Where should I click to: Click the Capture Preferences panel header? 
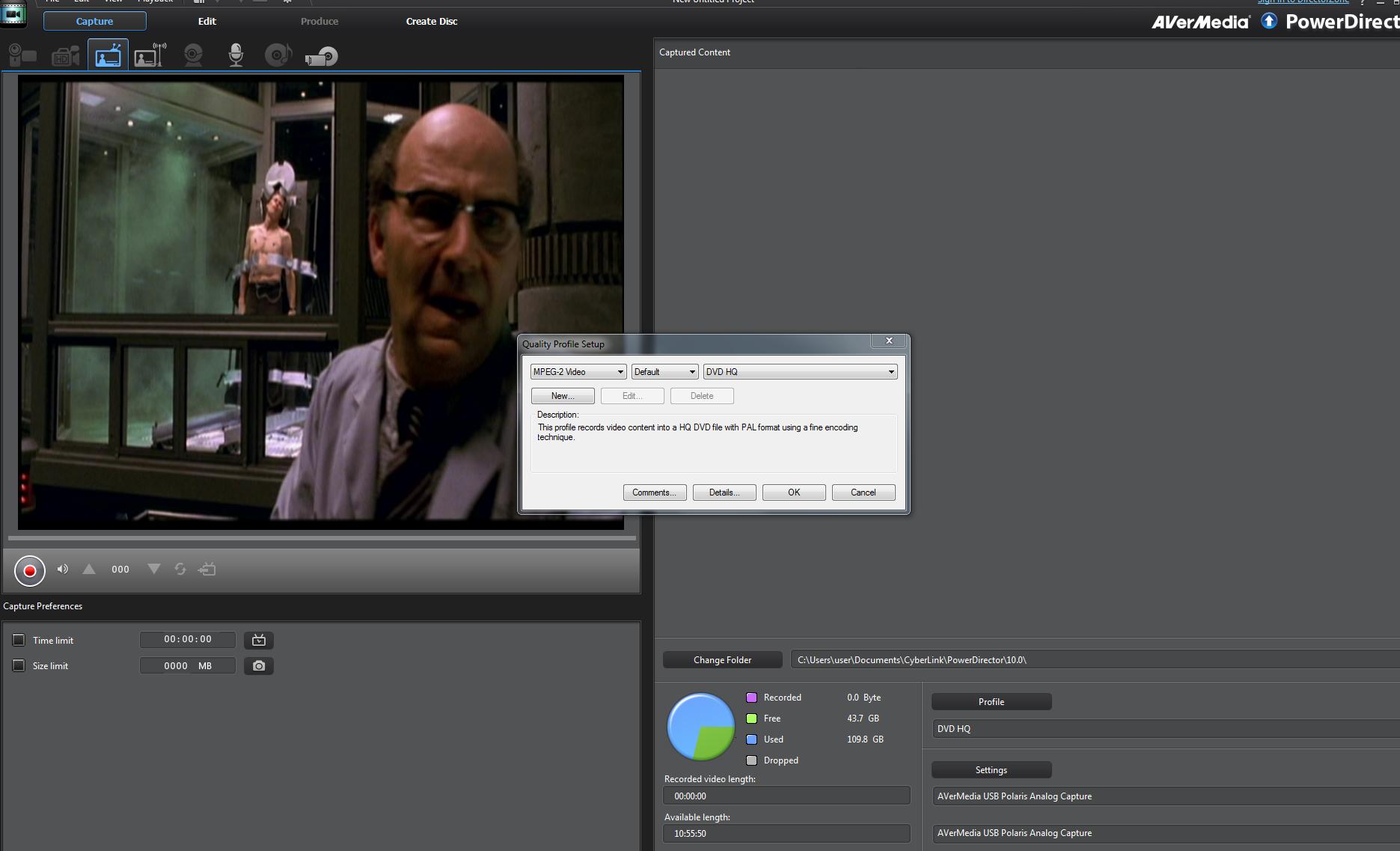point(43,606)
